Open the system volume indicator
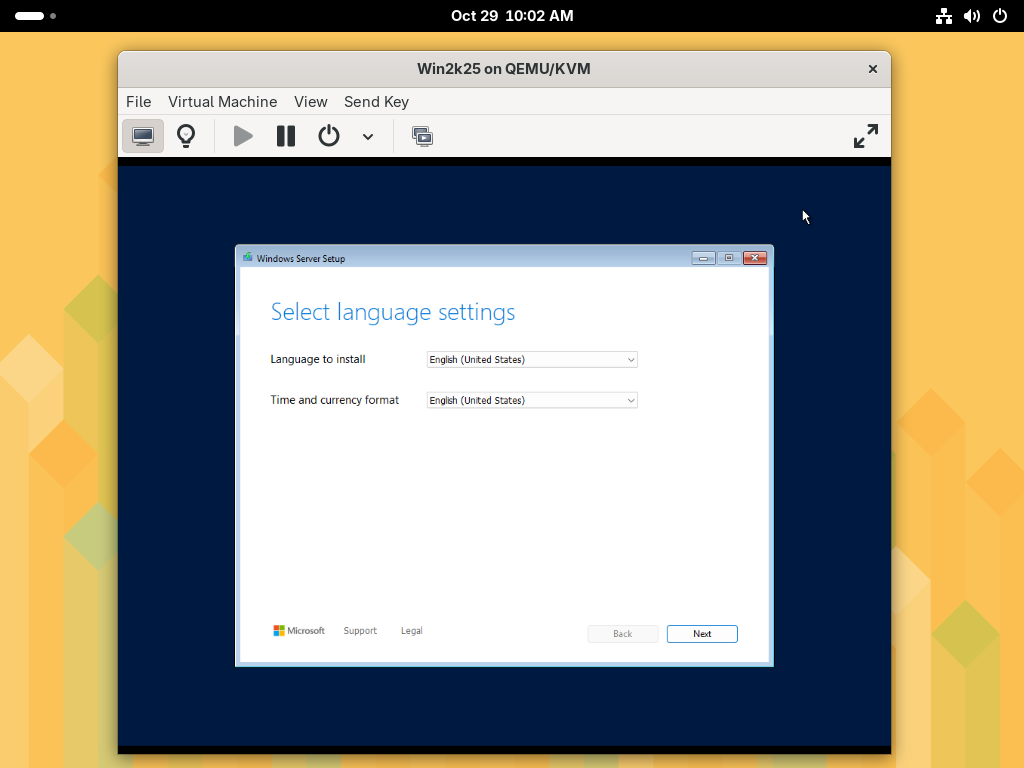 [971, 16]
